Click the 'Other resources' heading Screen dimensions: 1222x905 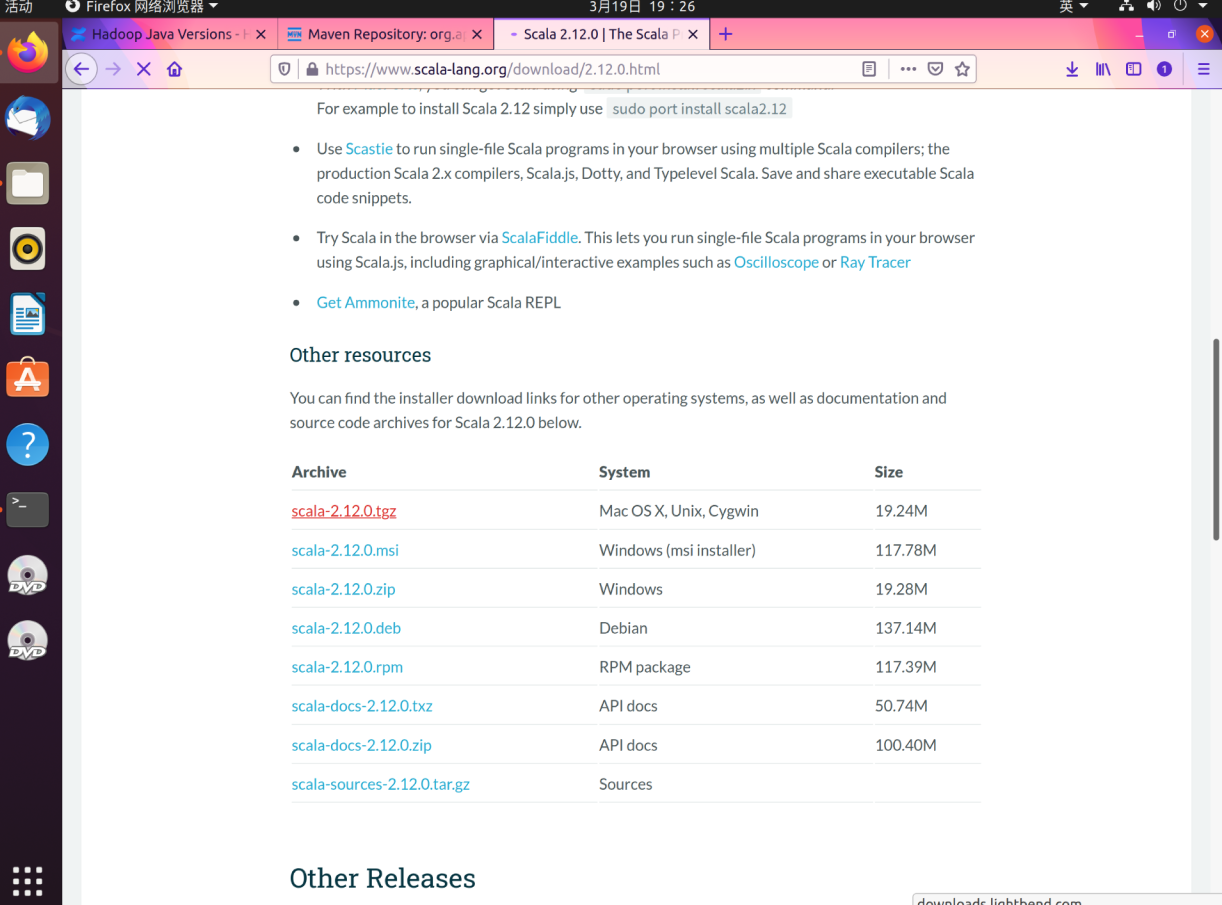point(360,355)
